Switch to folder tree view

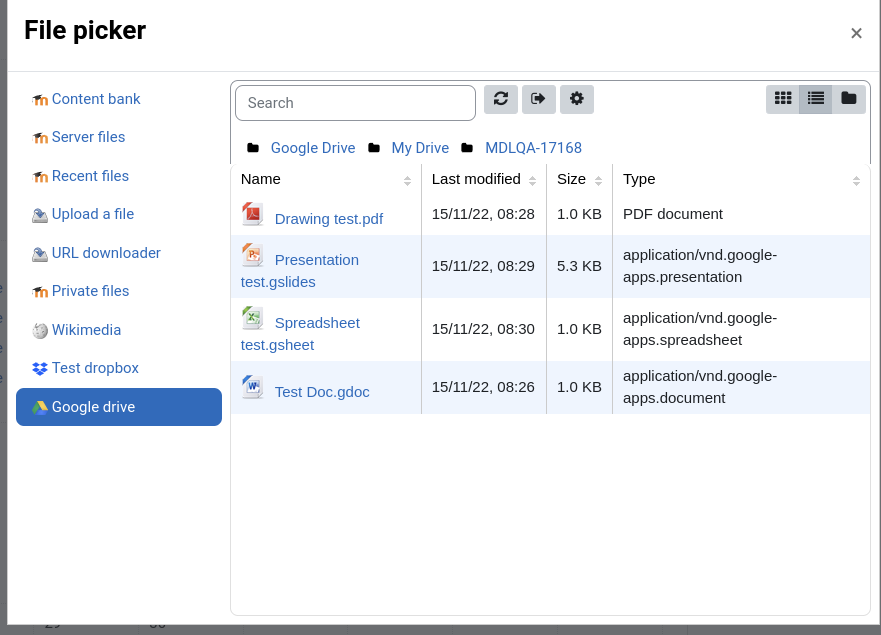click(848, 99)
